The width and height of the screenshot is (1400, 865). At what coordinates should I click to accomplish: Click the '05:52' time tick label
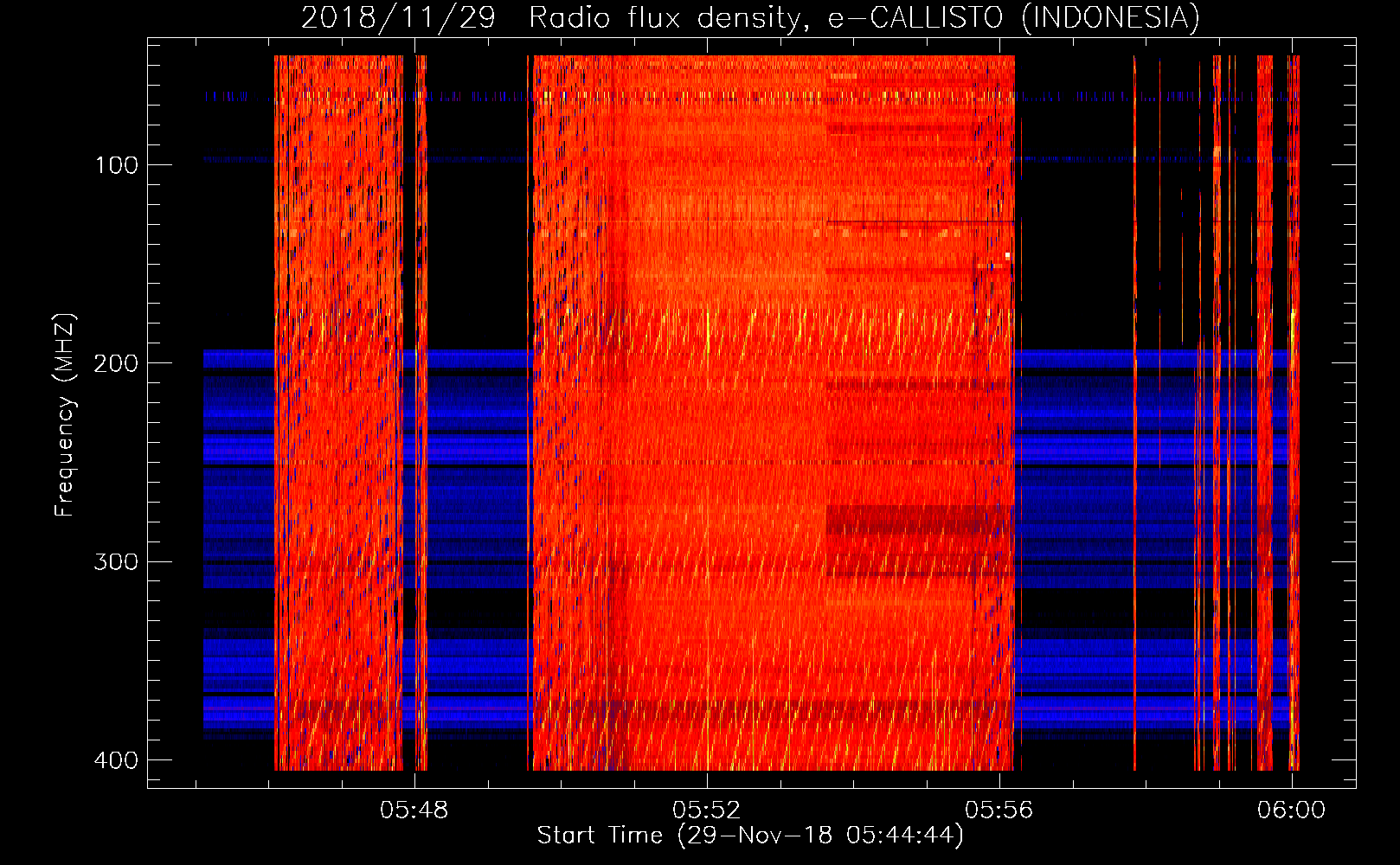707,810
